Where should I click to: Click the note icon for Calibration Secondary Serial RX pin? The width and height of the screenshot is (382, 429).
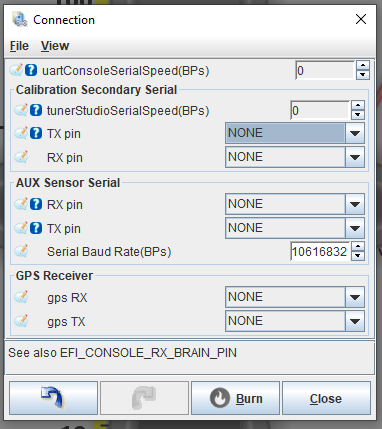click(x=21, y=157)
